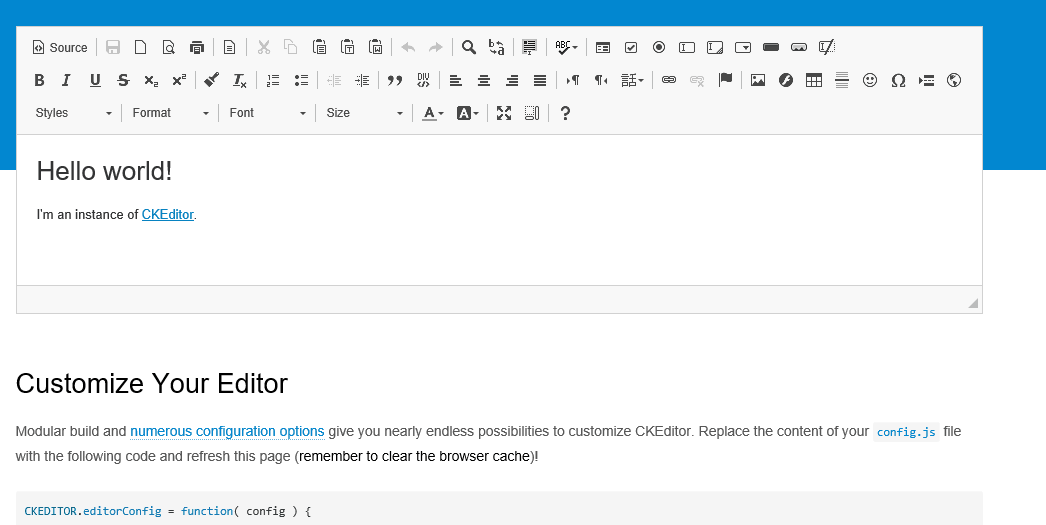Insert Page Break for printing

(x=926, y=81)
